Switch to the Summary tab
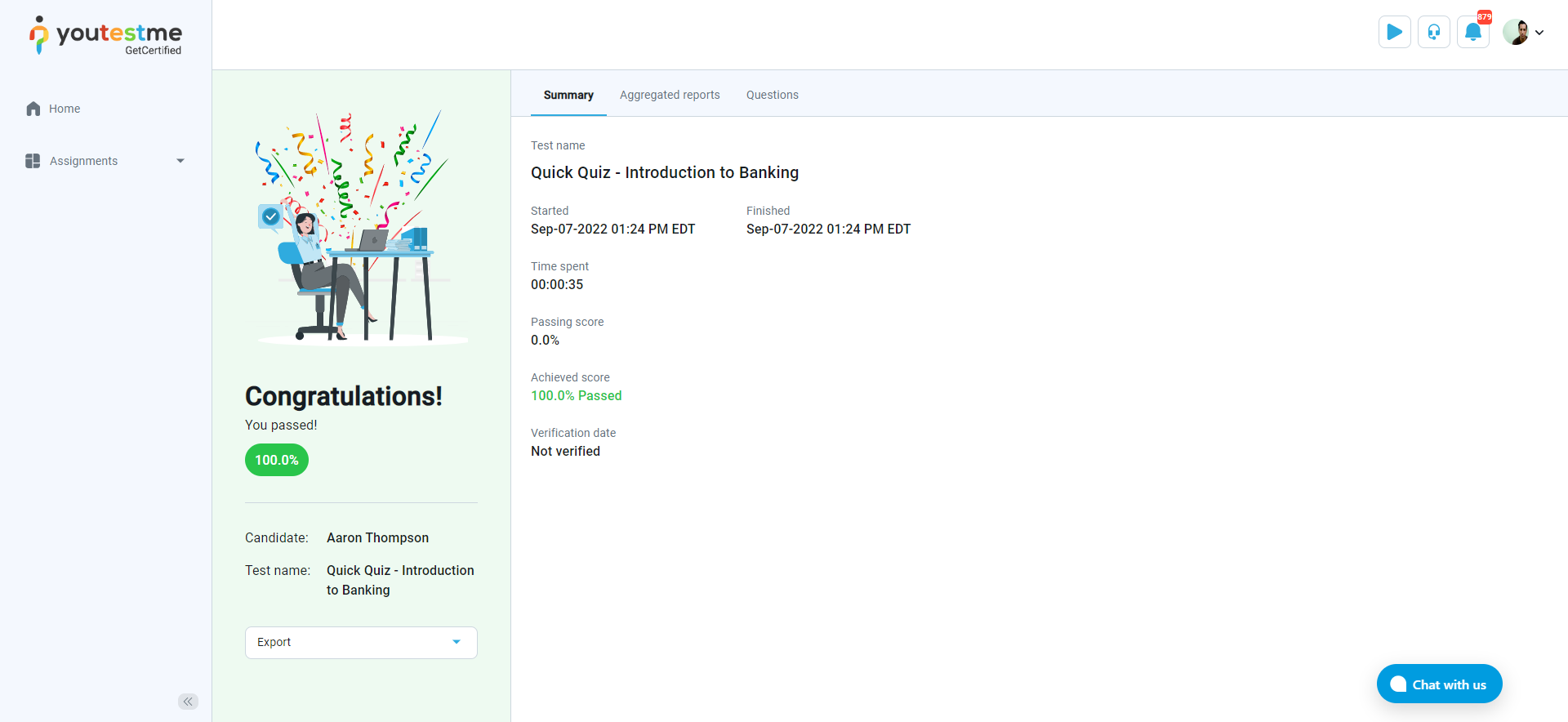Screen dimensions: 1568x722 click(568, 95)
